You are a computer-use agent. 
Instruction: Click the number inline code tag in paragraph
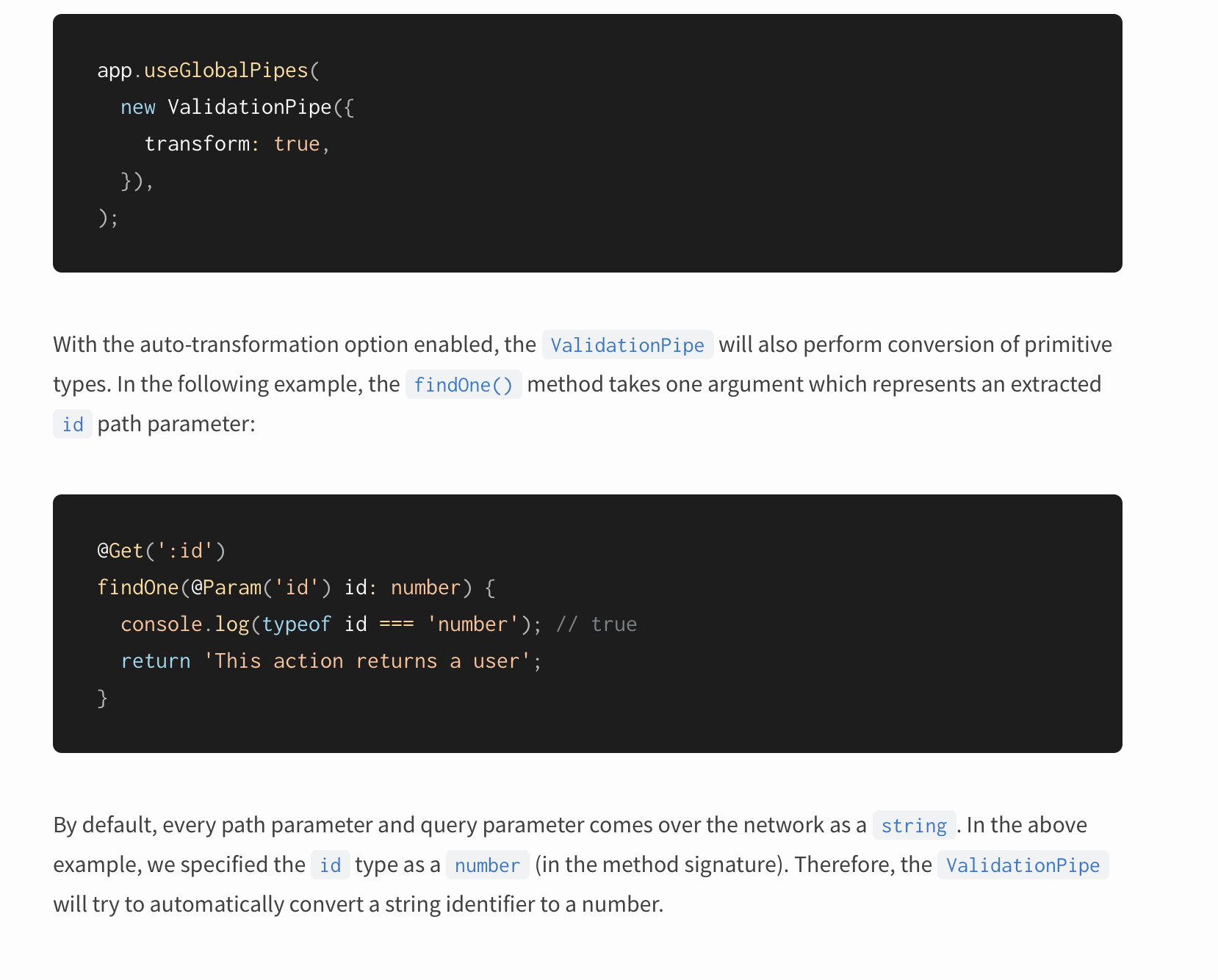coord(487,865)
